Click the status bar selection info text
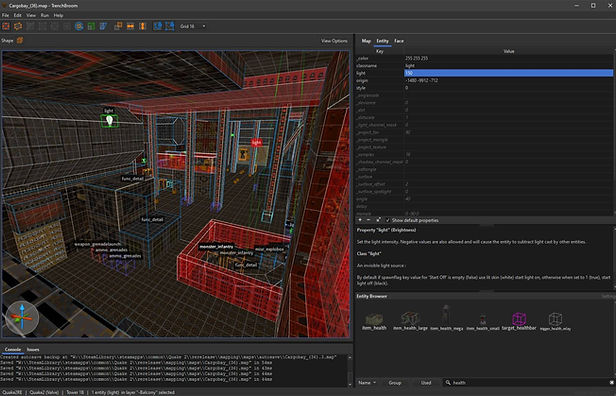The height and width of the screenshot is (396, 616). pyautogui.click(x=133, y=392)
